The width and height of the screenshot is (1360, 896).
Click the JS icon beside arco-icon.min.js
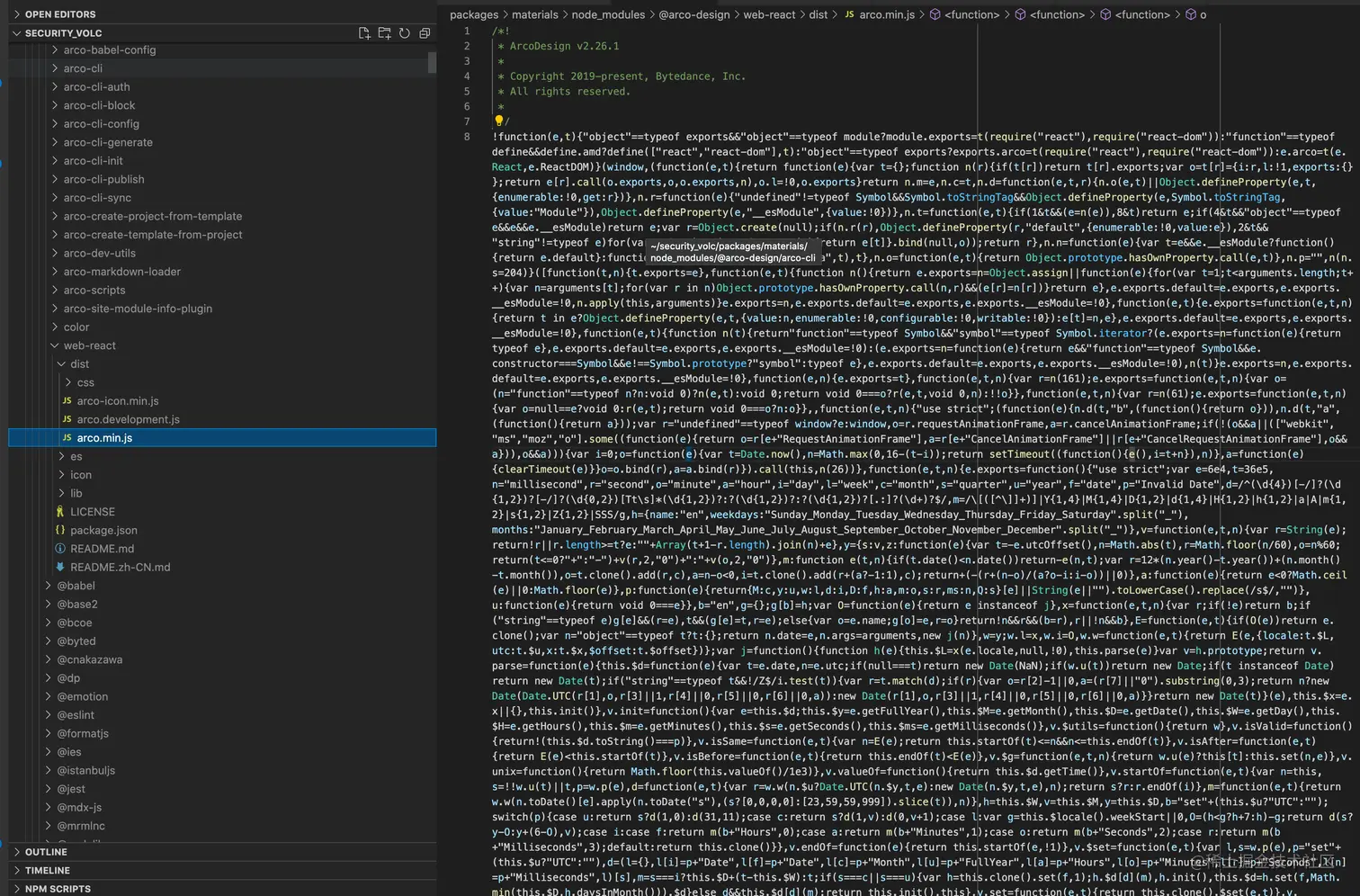tap(67, 401)
